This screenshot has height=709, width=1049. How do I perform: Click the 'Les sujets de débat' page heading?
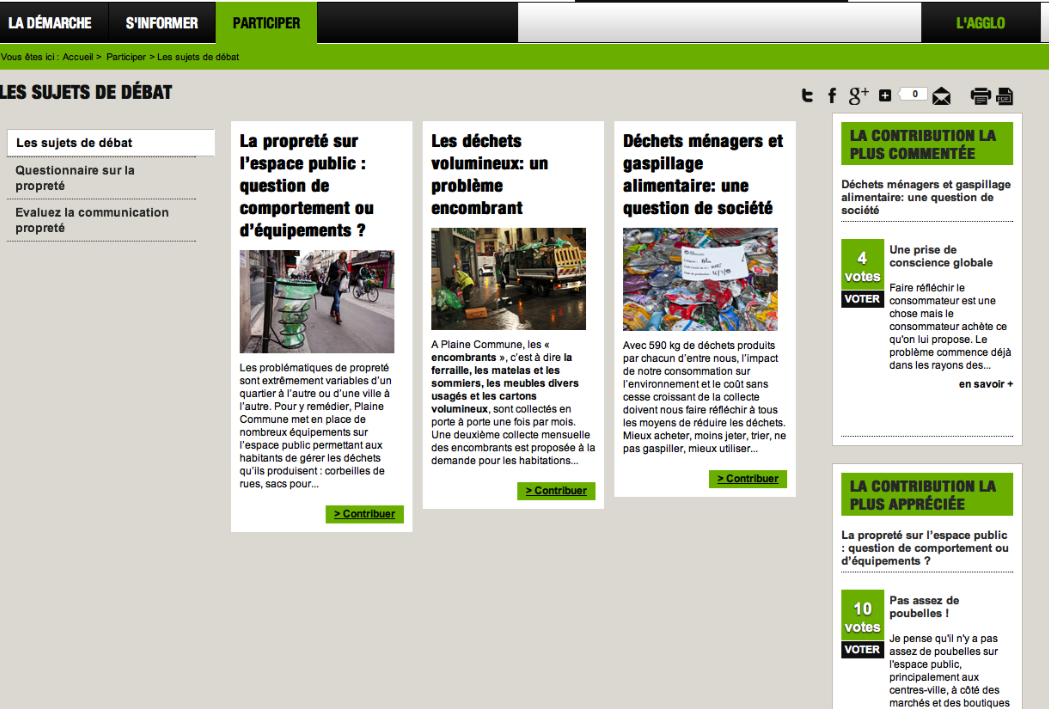[86, 92]
